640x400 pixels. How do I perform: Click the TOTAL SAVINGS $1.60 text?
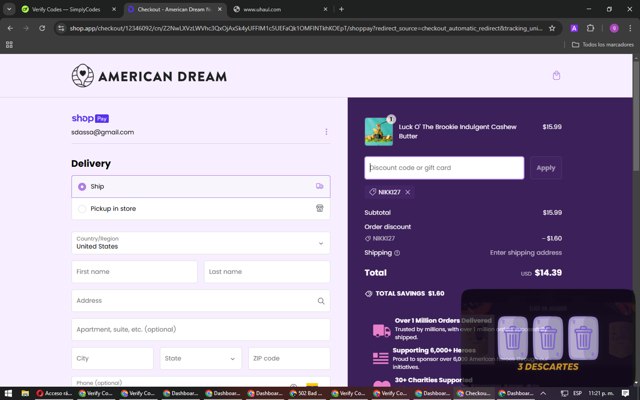point(410,293)
